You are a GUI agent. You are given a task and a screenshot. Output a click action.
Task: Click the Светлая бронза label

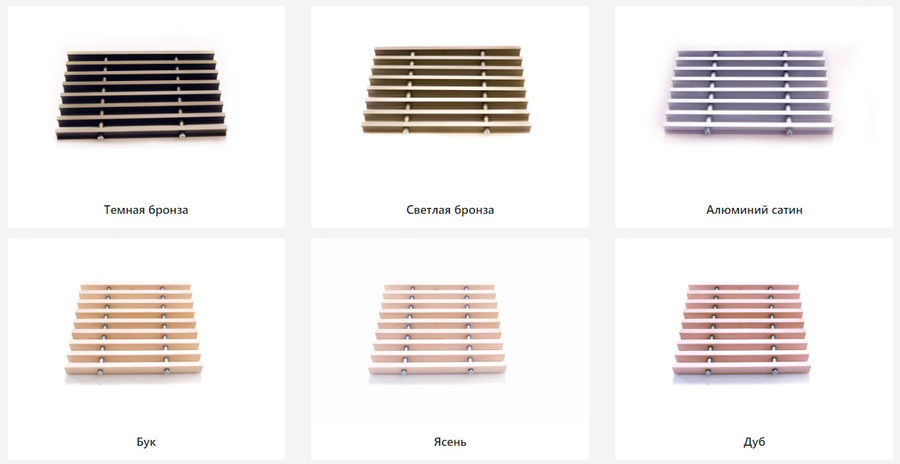point(450,210)
